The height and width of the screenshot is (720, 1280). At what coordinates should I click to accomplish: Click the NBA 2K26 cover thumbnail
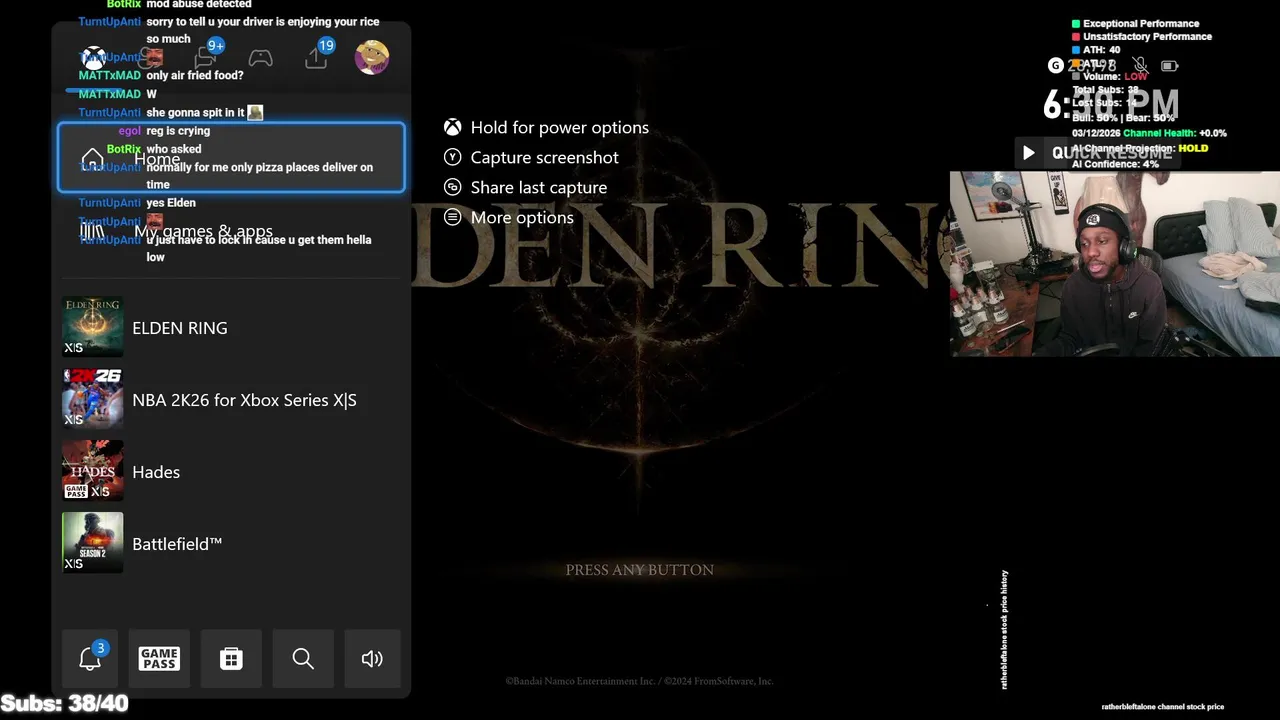tap(93, 399)
